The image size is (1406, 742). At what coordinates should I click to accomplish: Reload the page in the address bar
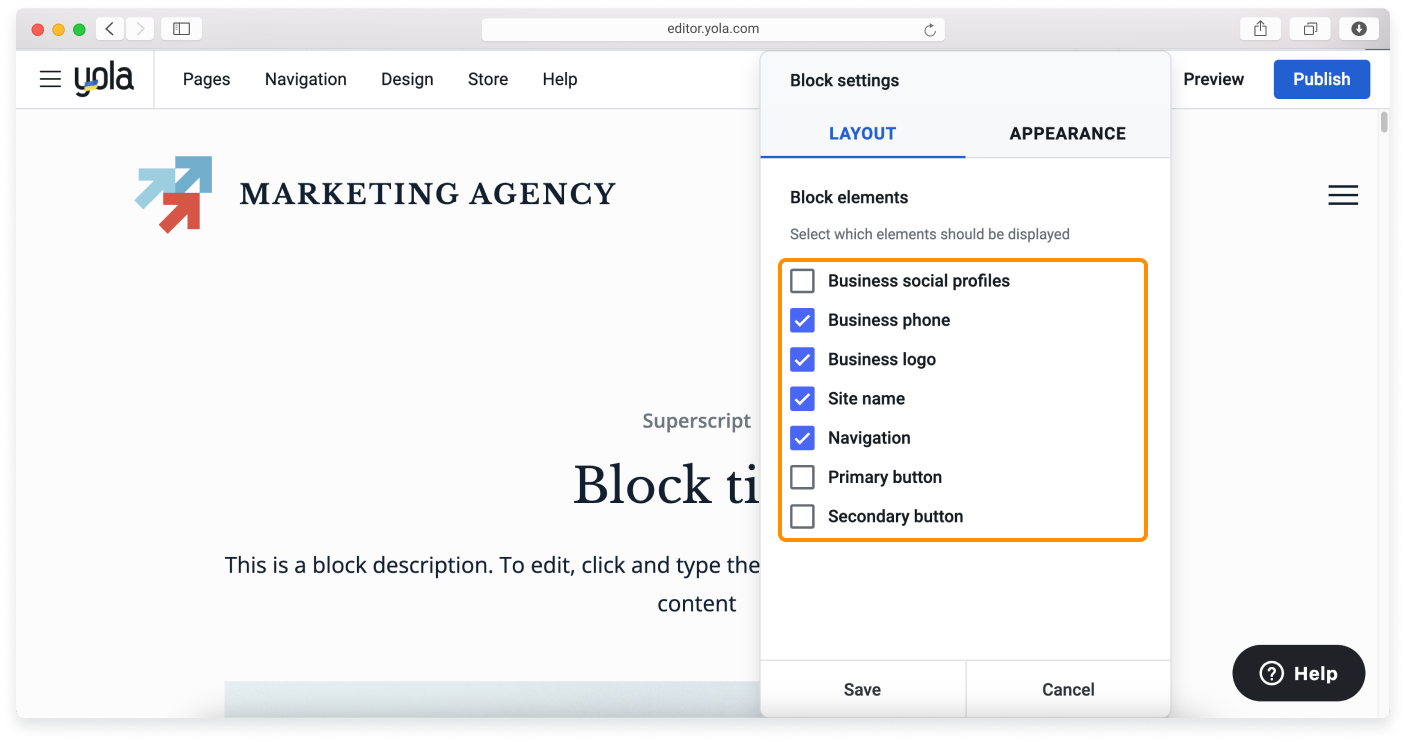pos(931,29)
